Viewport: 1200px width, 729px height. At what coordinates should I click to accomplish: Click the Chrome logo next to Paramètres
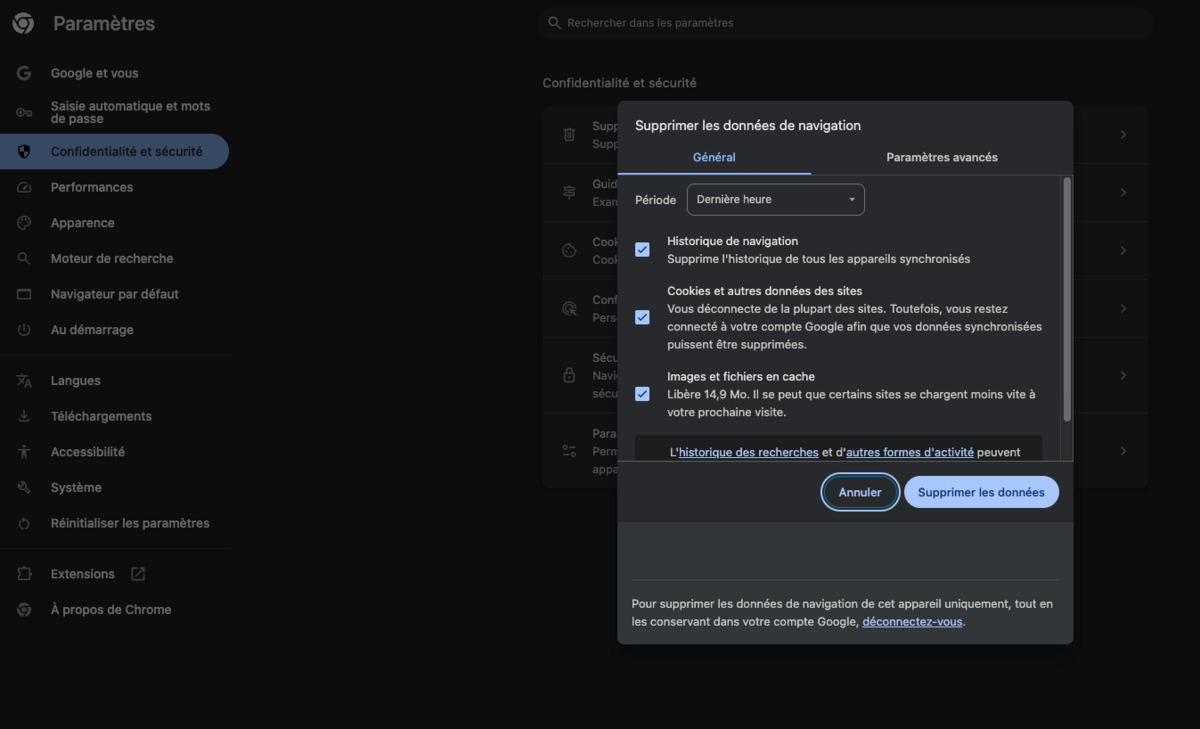point(23,22)
